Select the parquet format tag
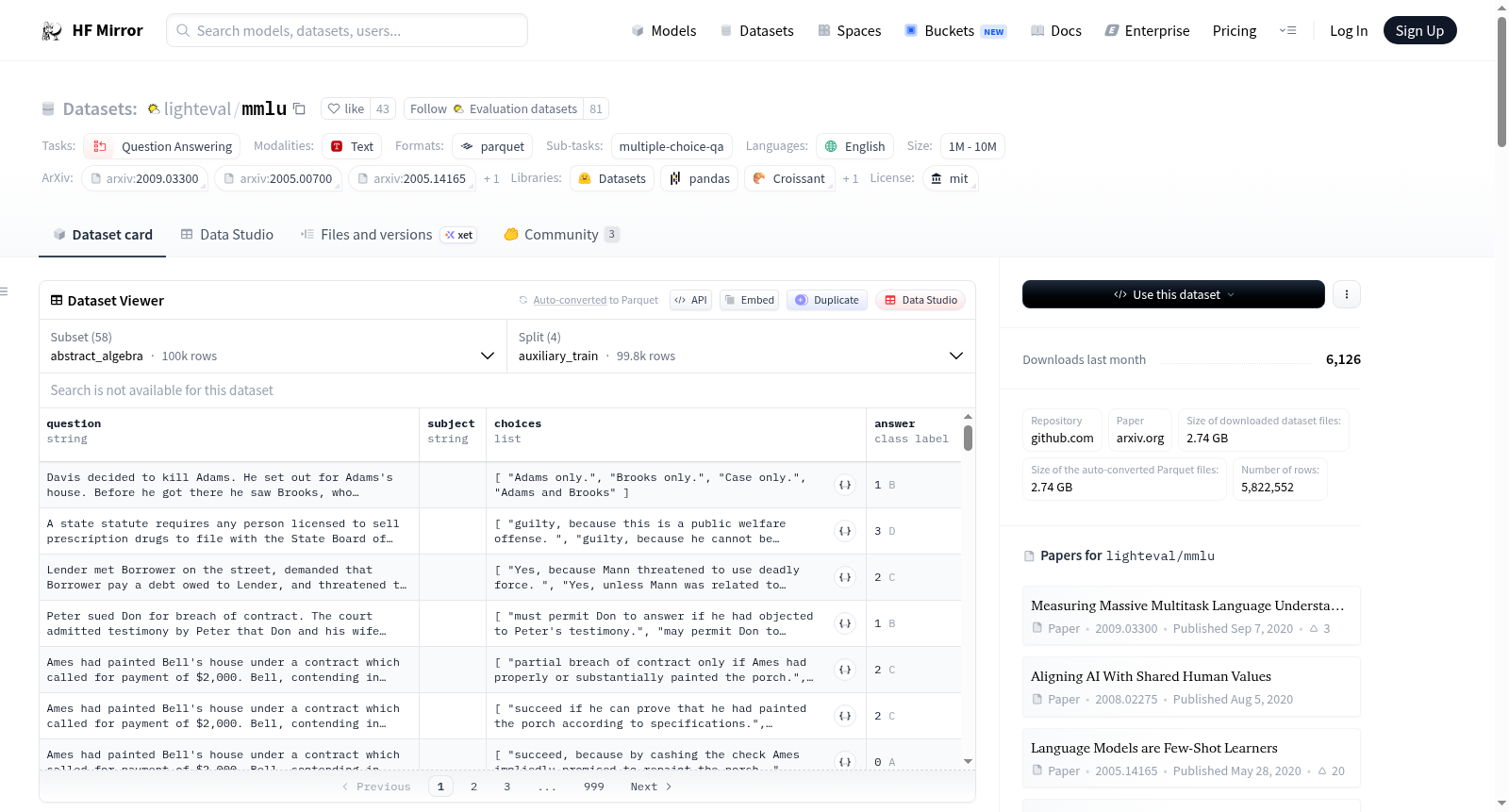Image resolution: width=1509 pixels, height=812 pixels. [492, 146]
